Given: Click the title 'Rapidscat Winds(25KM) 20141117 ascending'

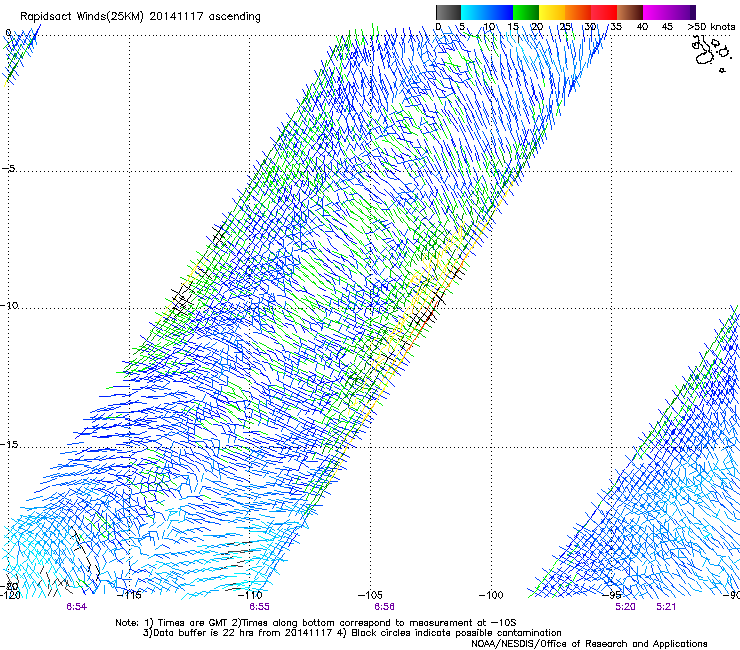Looking at the screenshot, I should pos(140,17).
